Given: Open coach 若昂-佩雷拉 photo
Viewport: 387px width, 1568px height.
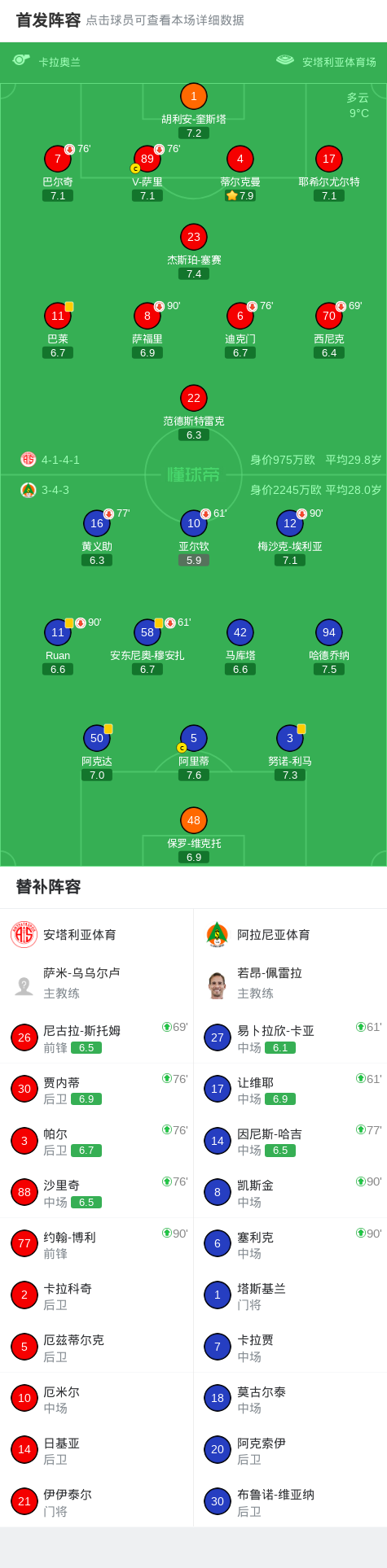Looking at the screenshot, I should [x=217, y=985].
